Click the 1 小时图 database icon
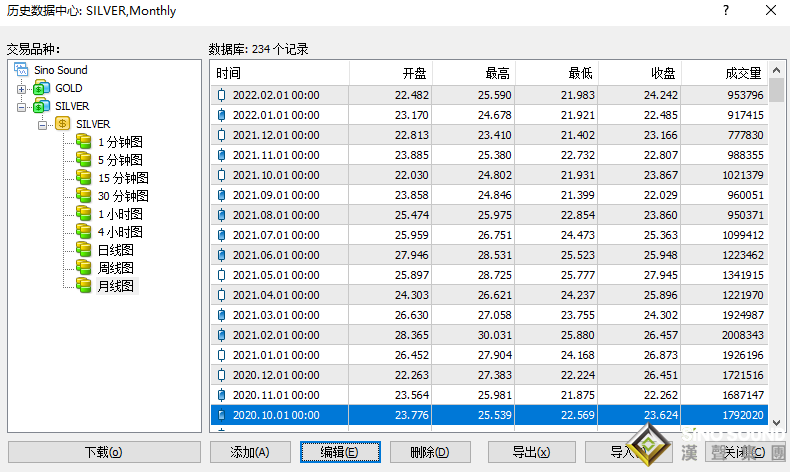Screen dimensions: 790x472 (84, 214)
